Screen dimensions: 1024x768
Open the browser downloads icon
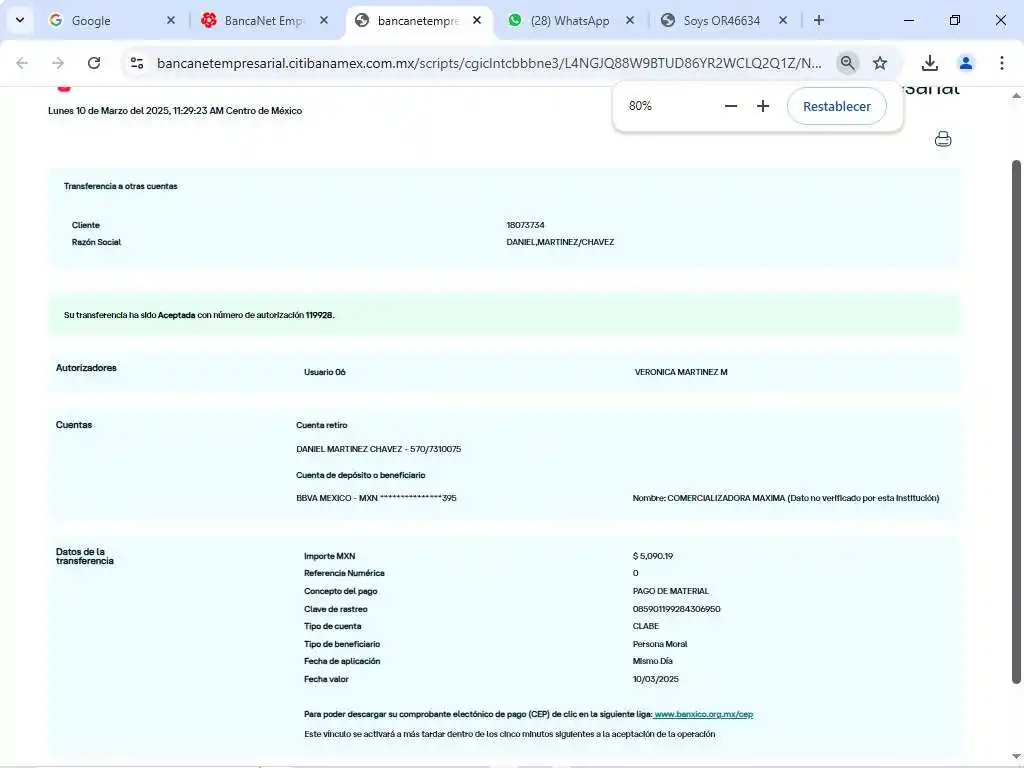click(929, 63)
